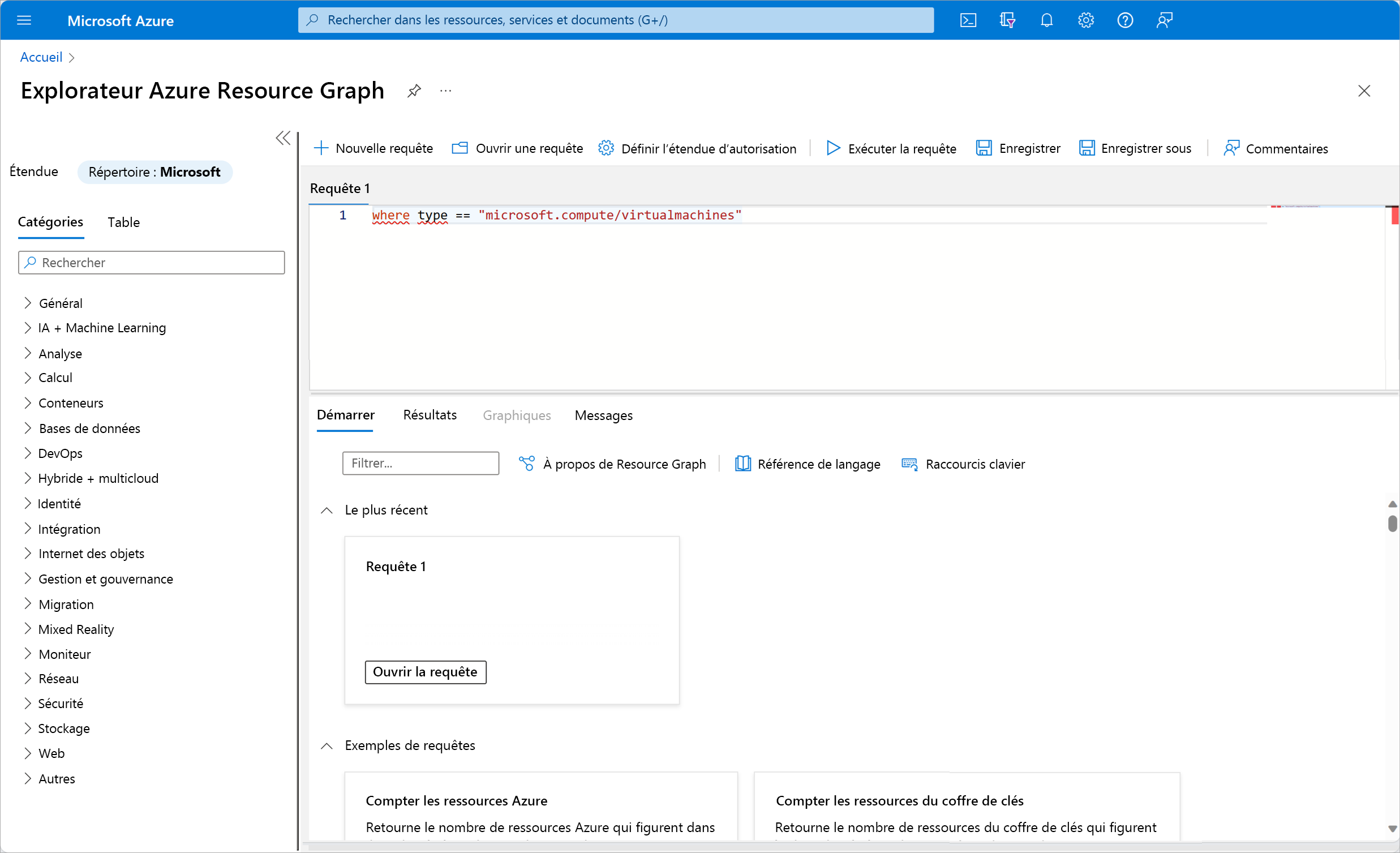1400x853 pixels.
Task: Expand the Stockage category
Action: pyautogui.click(x=28, y=728)
